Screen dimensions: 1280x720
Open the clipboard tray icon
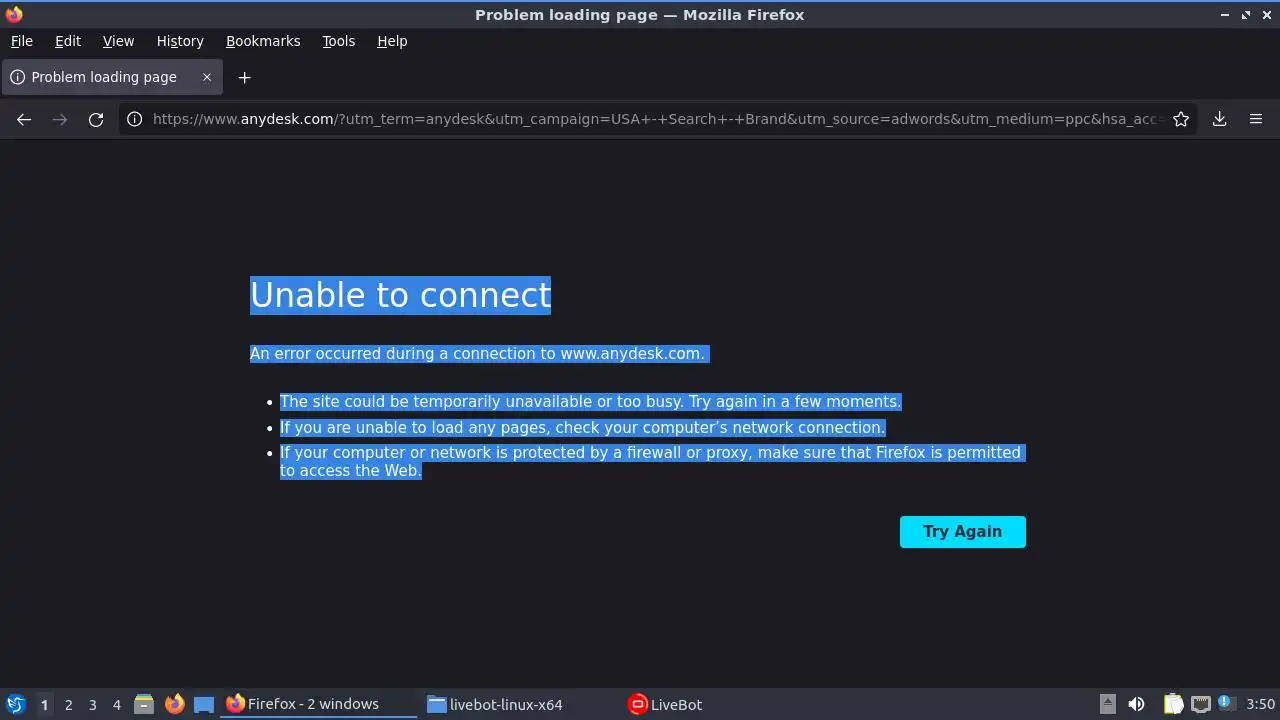click(1174, 705)
